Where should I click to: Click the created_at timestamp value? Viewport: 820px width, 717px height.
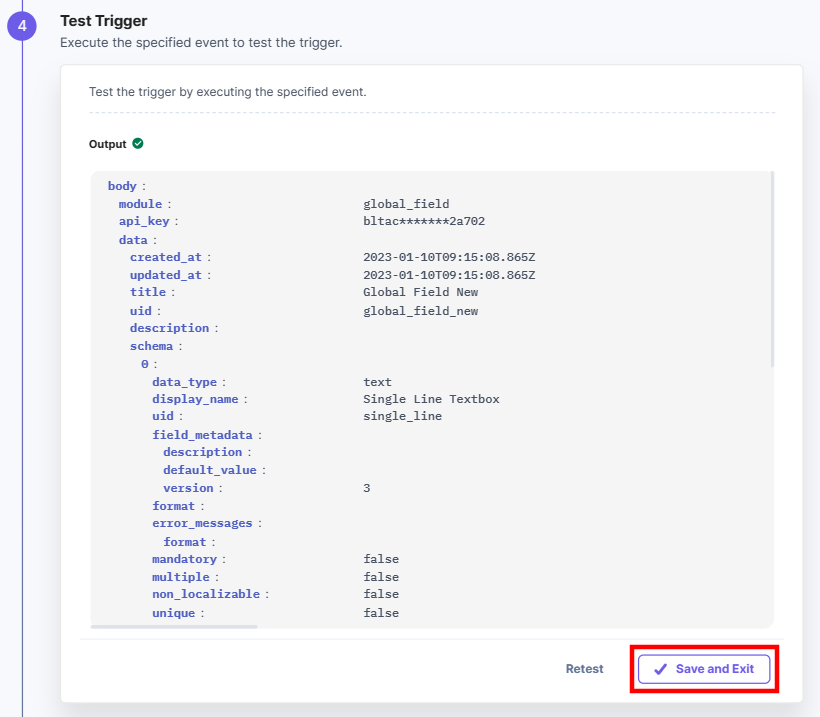449,257
